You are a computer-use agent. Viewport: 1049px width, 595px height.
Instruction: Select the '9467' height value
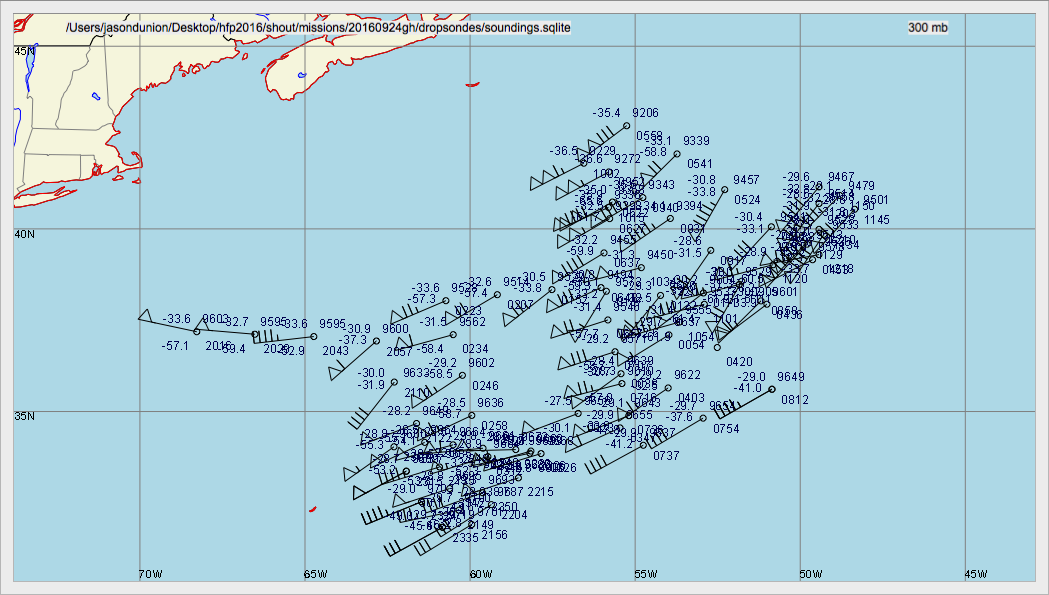842,177
